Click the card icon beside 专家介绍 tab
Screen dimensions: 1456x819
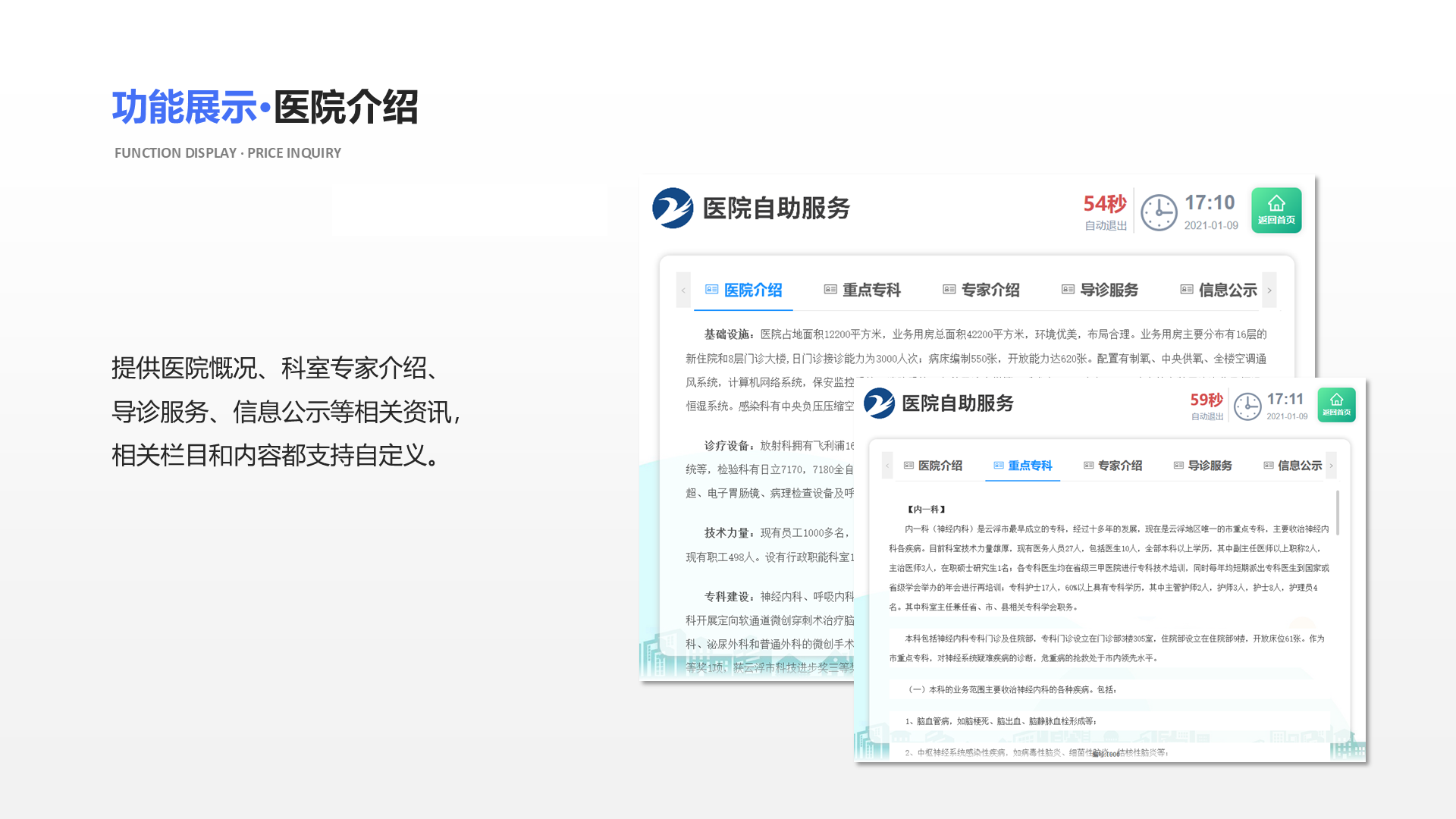948,290
